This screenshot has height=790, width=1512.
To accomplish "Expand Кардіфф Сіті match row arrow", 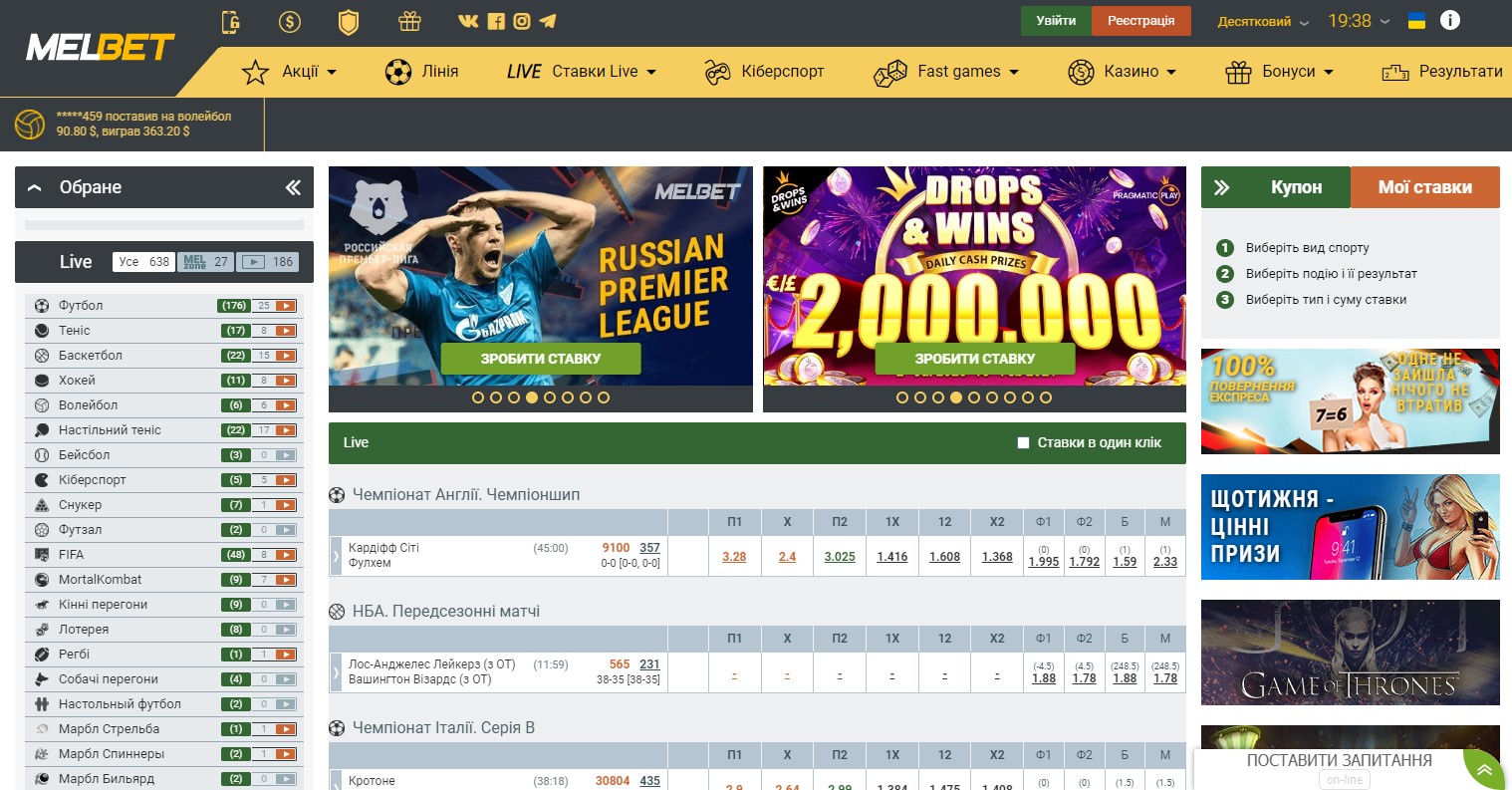I will (x=336, y=556).
